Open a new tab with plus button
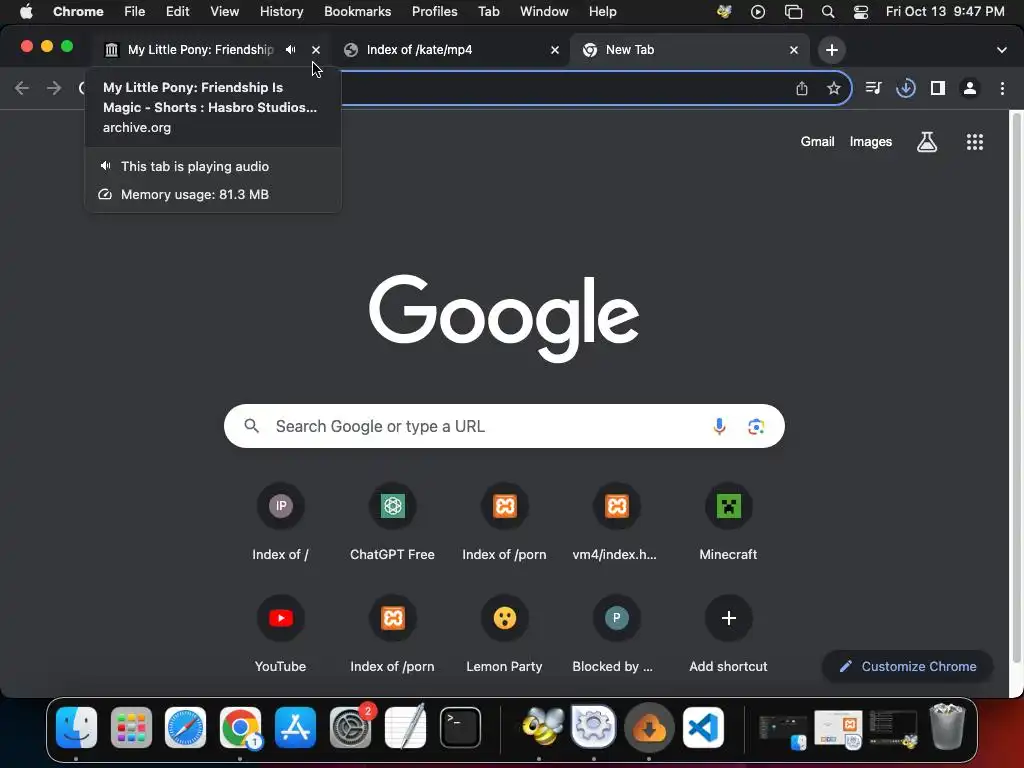Image resolution: width=1024 pixels, height=768 pixels. tap(831, 50)
